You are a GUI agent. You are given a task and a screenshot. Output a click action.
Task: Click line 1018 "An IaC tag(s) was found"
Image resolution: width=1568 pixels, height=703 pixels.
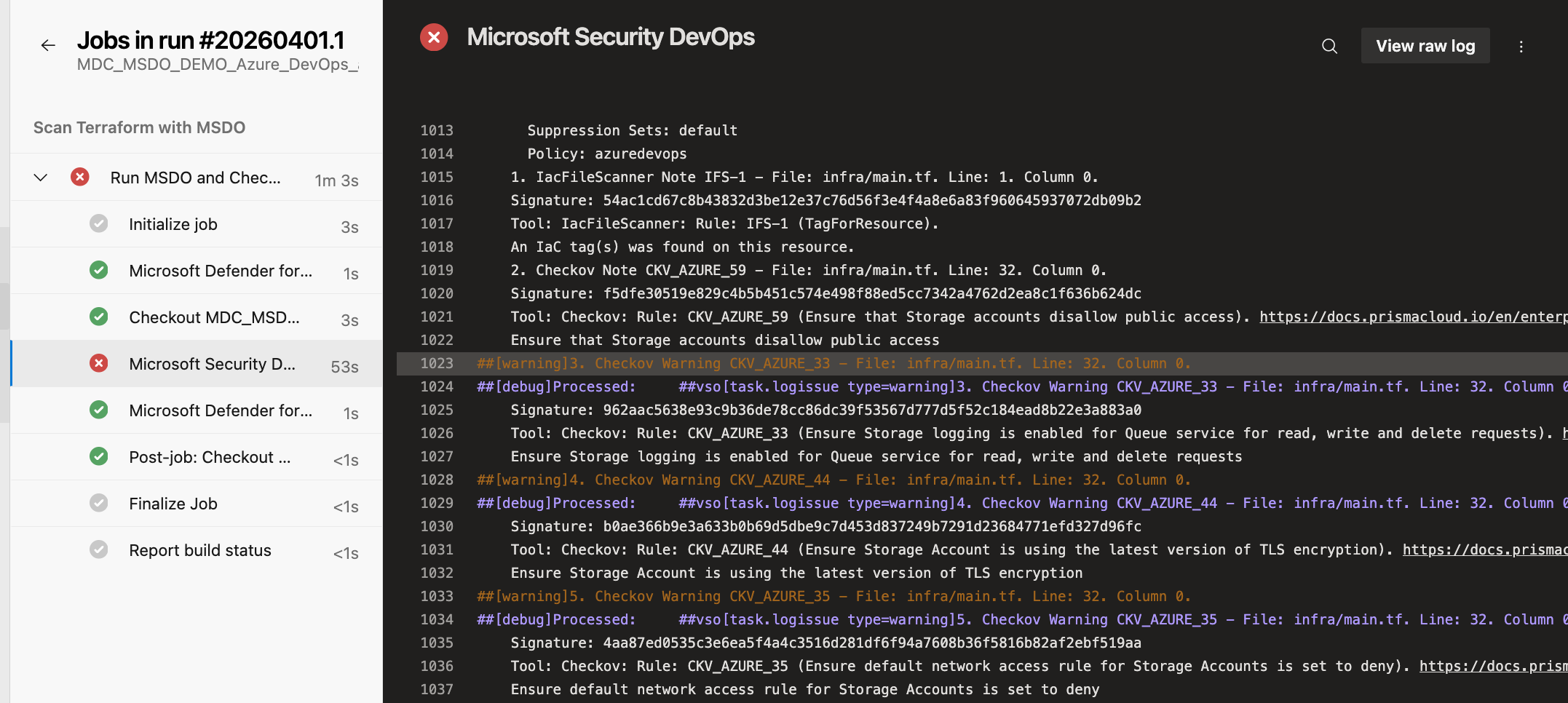coord(682,247)
